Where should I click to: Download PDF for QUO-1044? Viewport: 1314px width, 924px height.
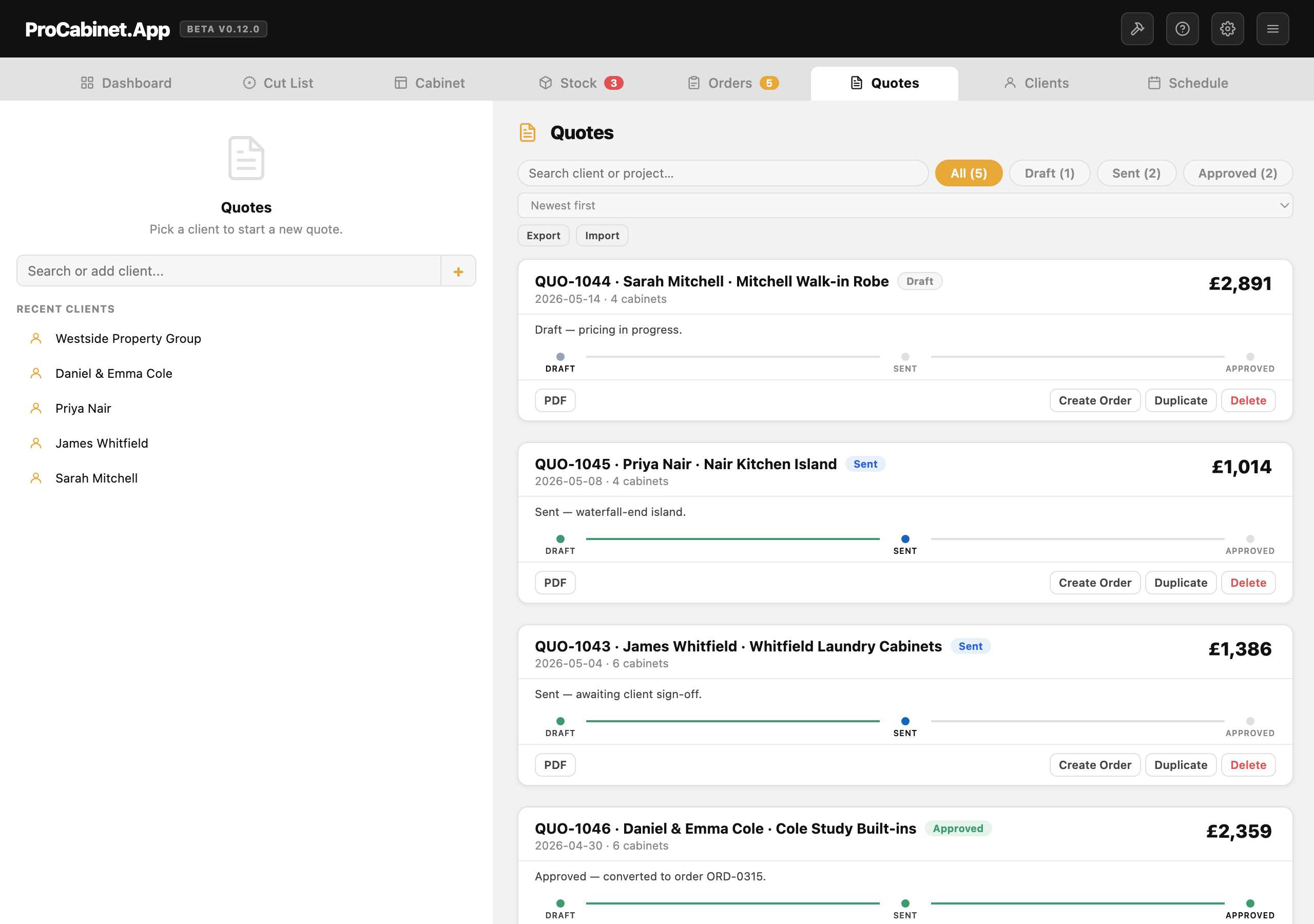555,400
